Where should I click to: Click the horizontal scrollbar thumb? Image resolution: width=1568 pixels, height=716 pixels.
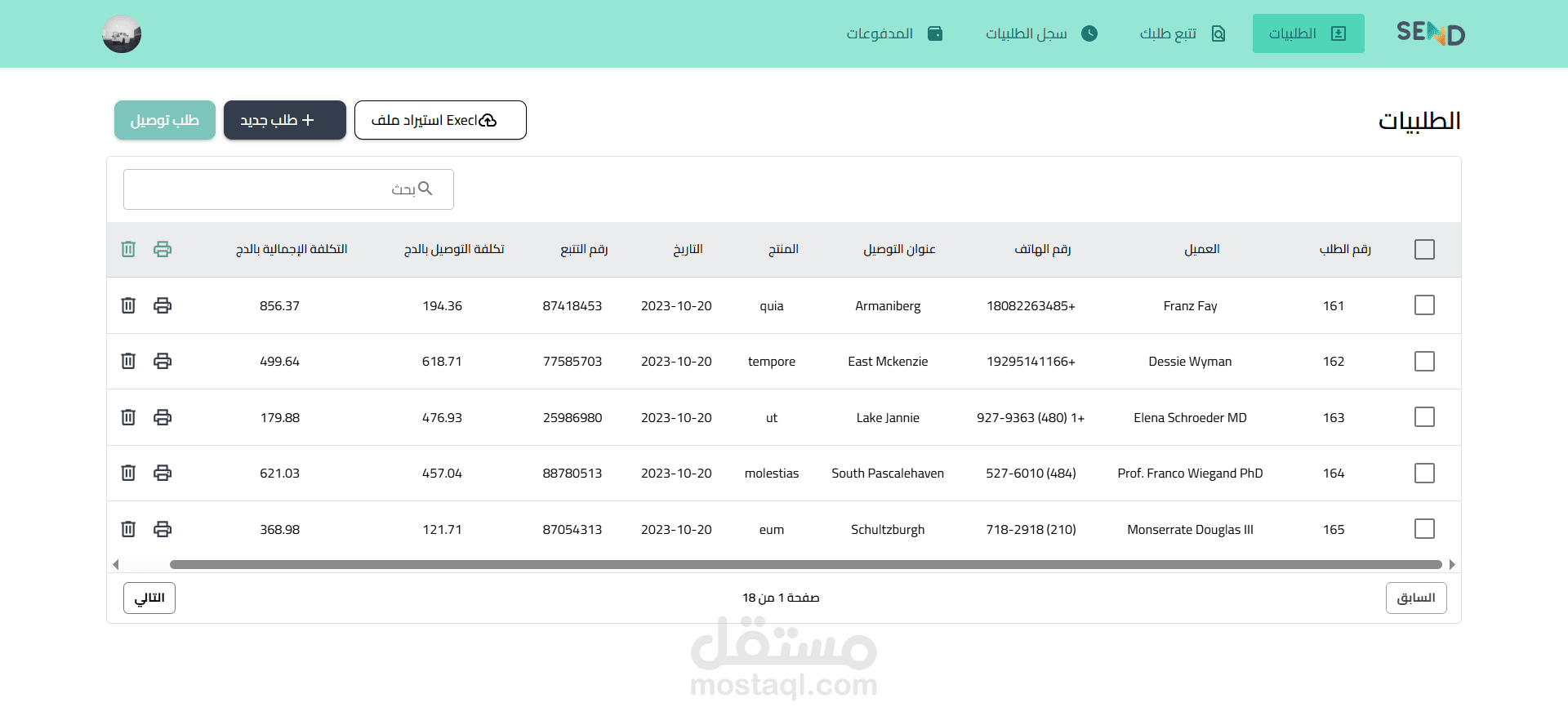(x=805, y=564)
